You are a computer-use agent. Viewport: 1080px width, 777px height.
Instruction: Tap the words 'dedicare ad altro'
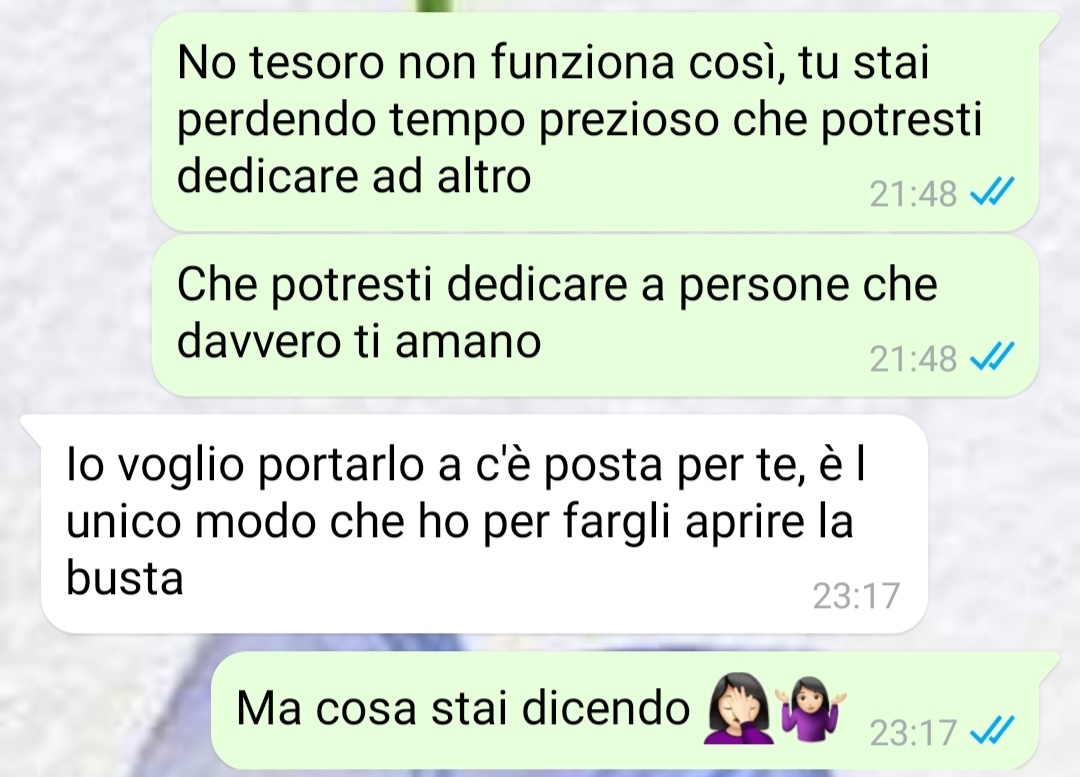tap(354, 176)
